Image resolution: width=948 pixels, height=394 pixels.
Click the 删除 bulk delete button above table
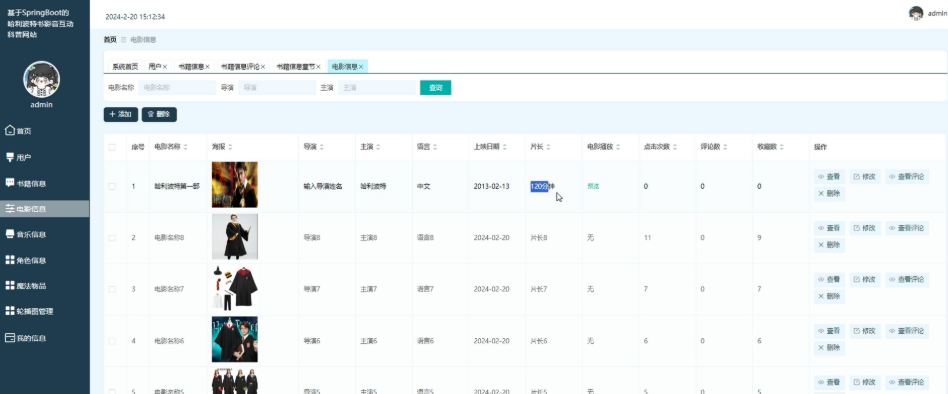pyautogui.click(x=159, y=114)
